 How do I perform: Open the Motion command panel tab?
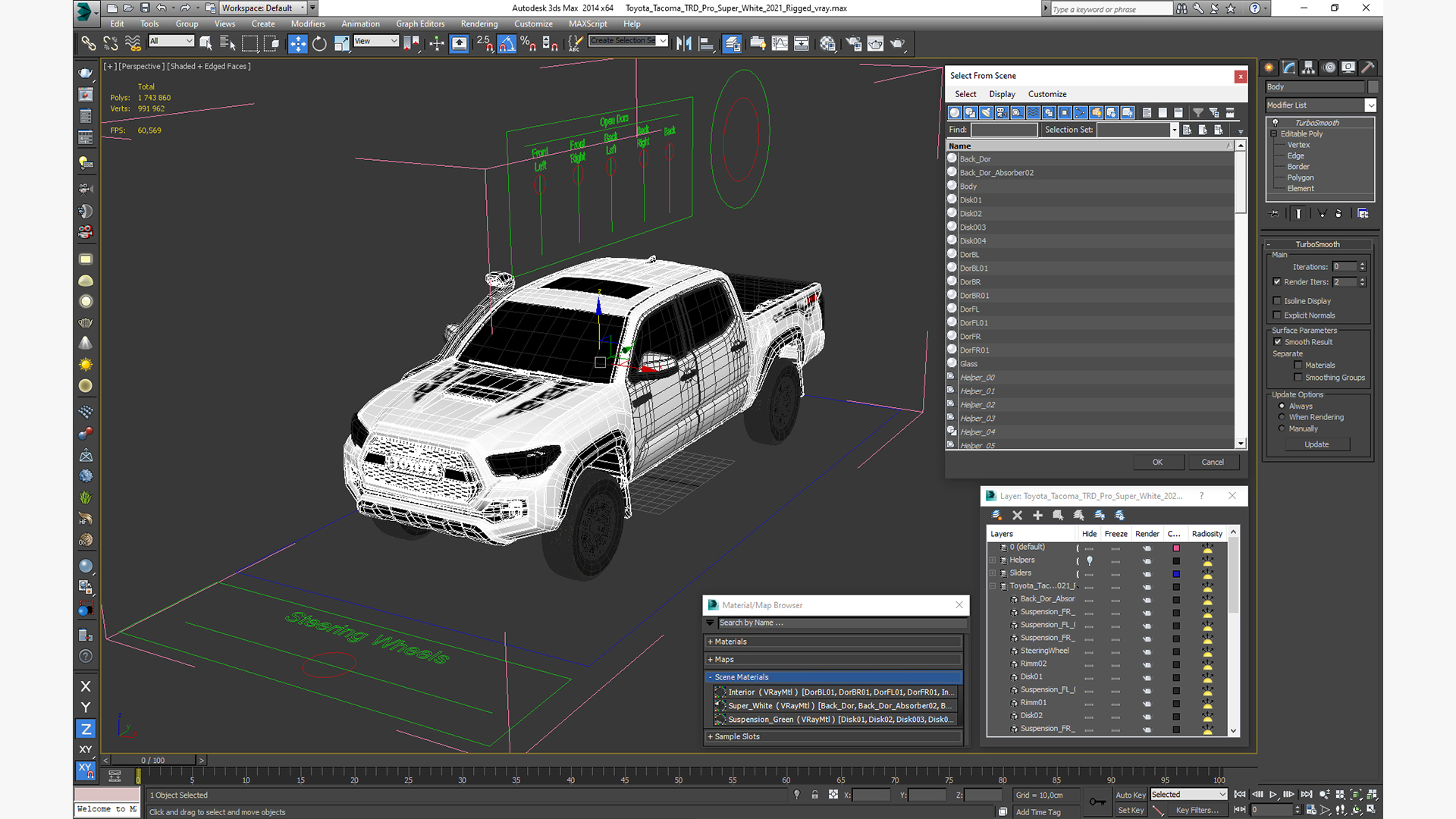[1329, 67]
